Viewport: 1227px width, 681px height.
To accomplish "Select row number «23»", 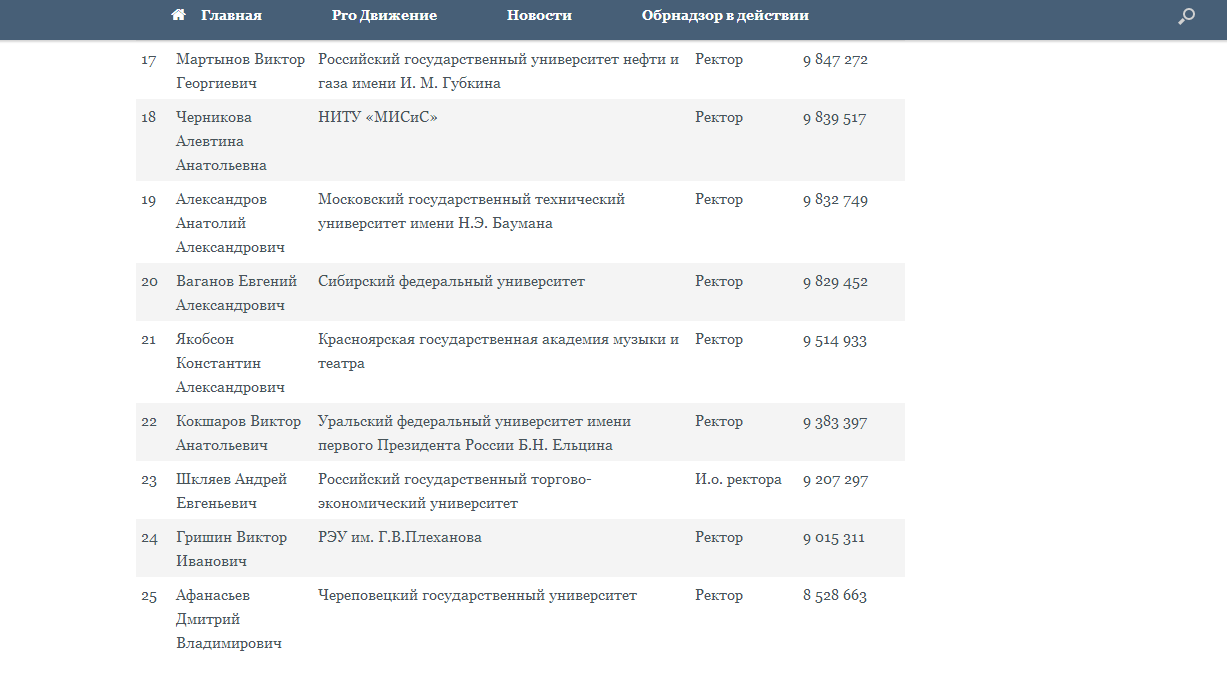I will click(x=149, y=480).
